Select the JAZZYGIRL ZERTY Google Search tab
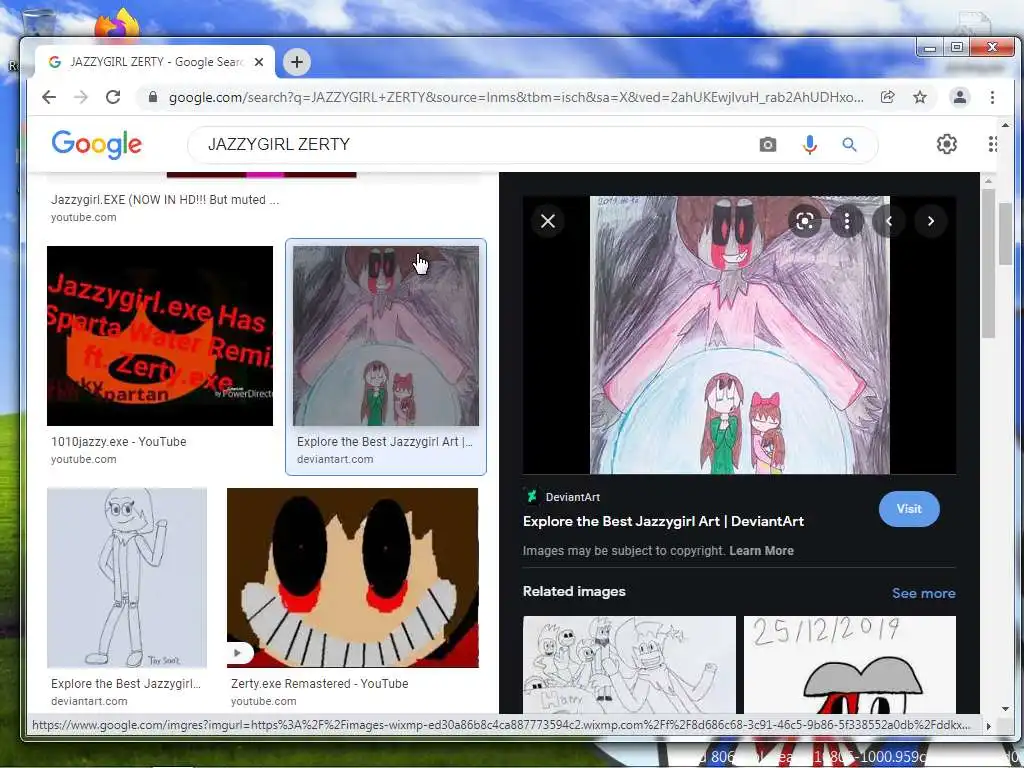 (155, 62)
